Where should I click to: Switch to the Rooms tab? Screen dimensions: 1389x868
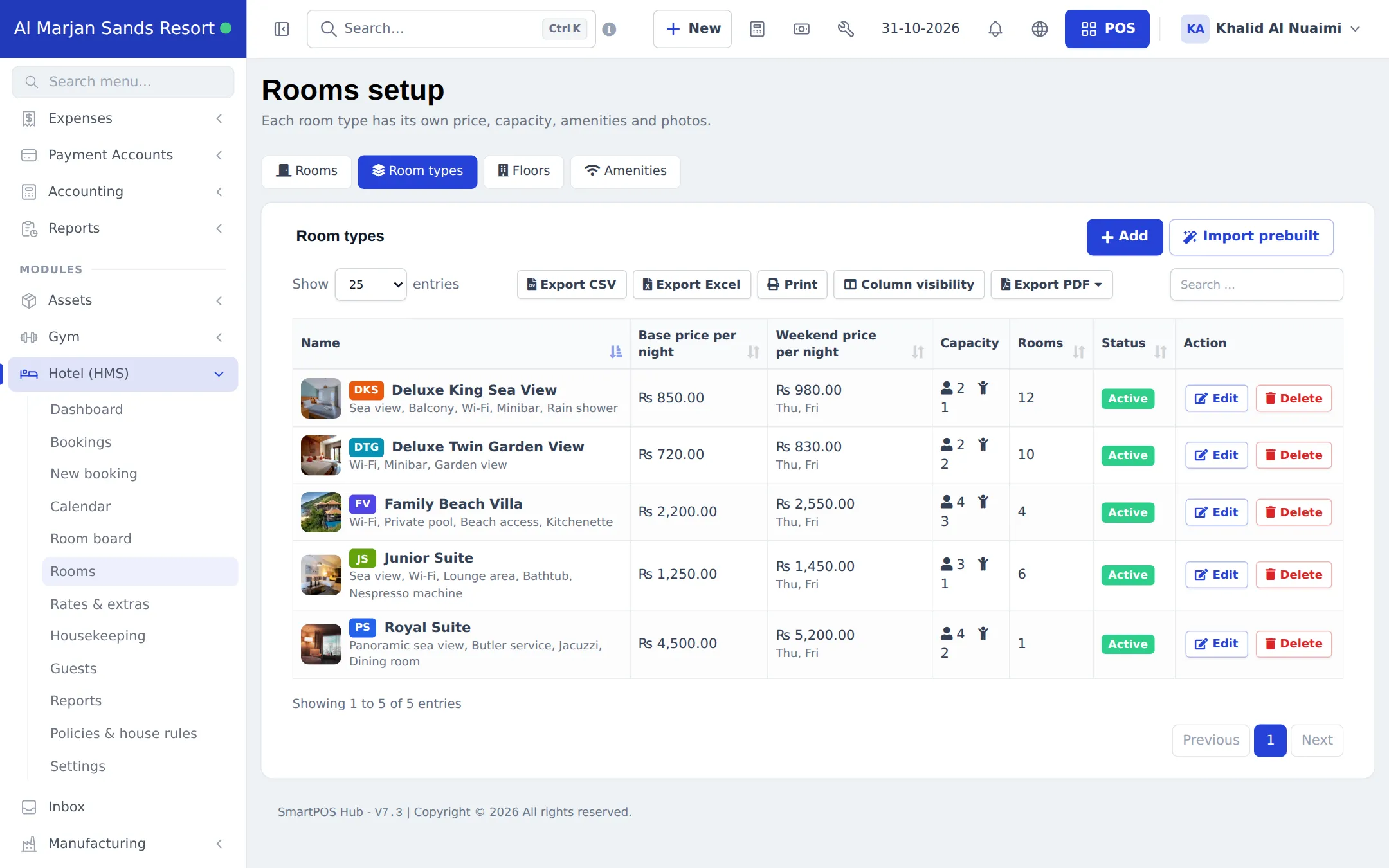pyautogui.click(x=307, y=171)
